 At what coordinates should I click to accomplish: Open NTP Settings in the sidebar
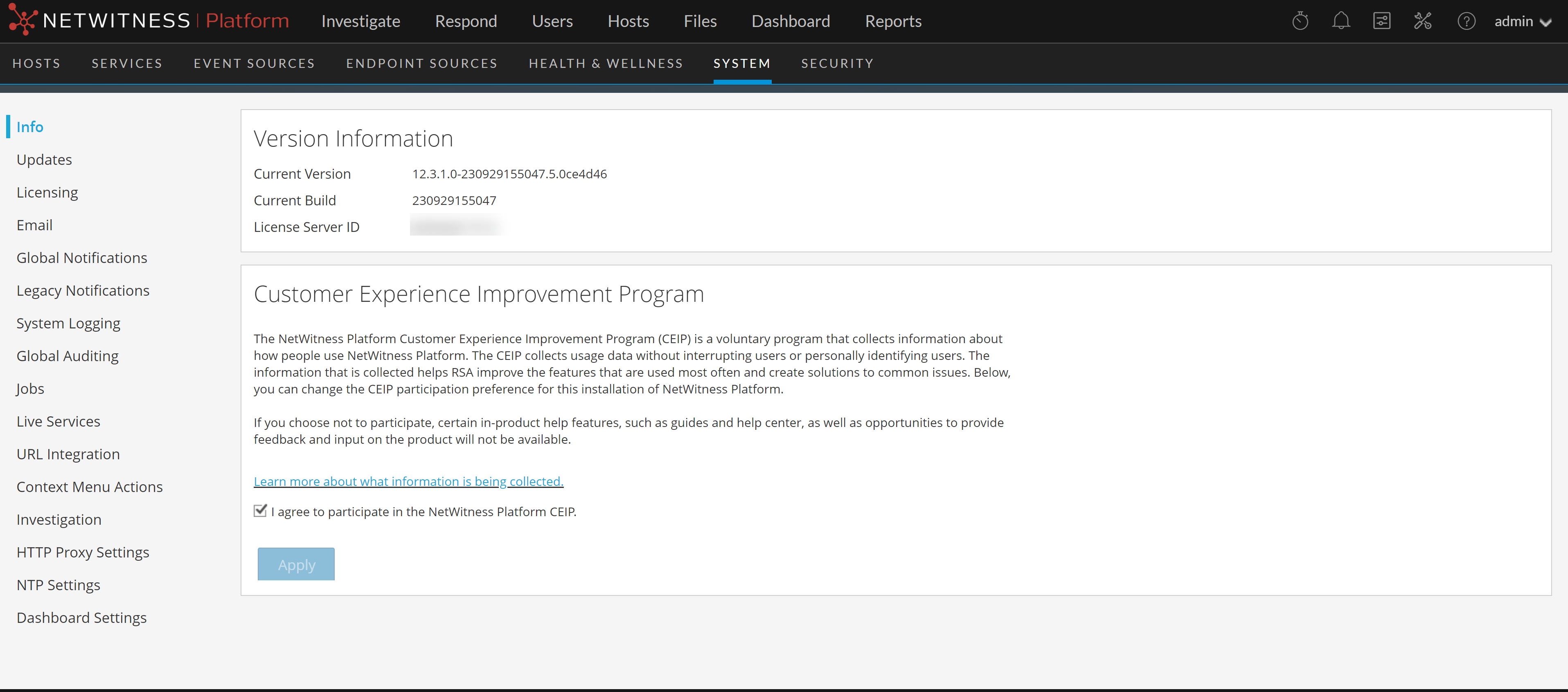coord(59,585)
